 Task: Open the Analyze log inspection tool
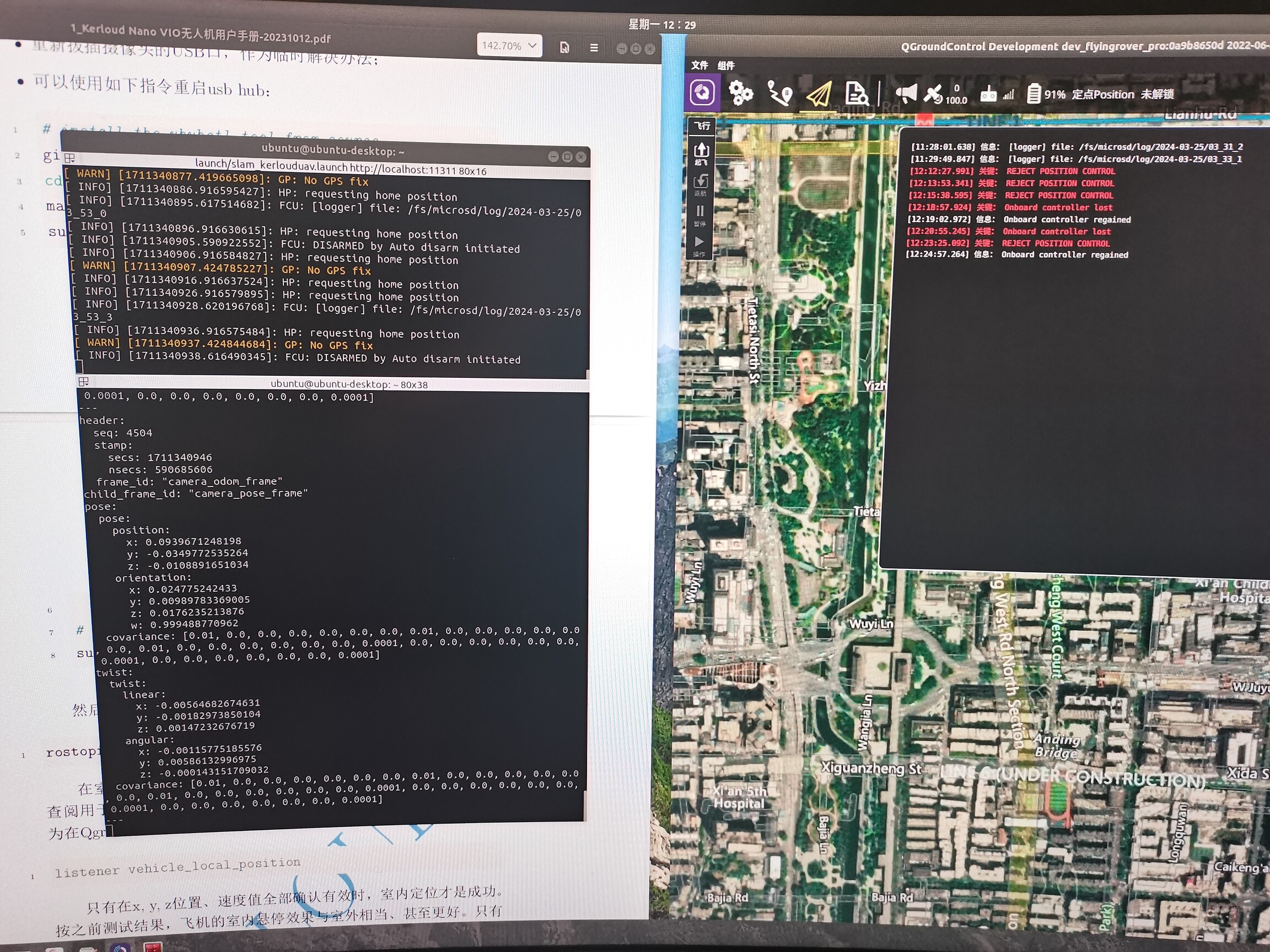point(856,94)
